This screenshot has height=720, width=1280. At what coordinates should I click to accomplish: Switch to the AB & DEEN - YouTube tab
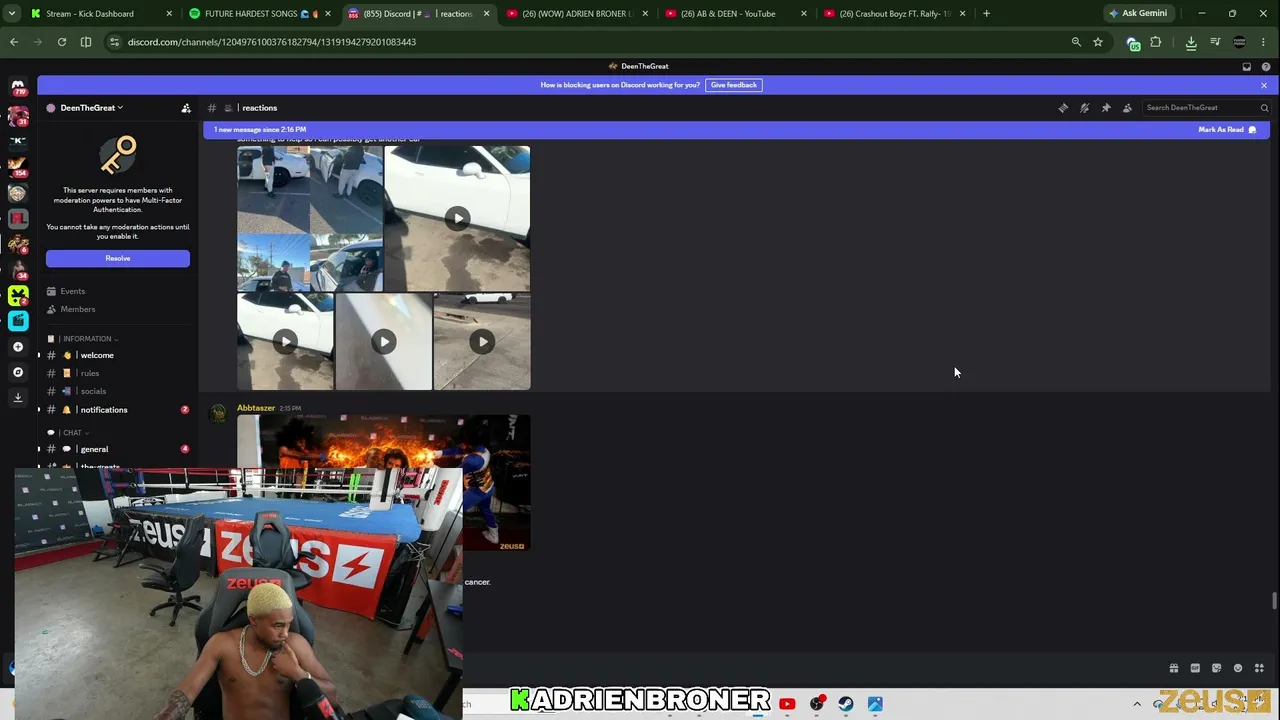click(734, 14)
